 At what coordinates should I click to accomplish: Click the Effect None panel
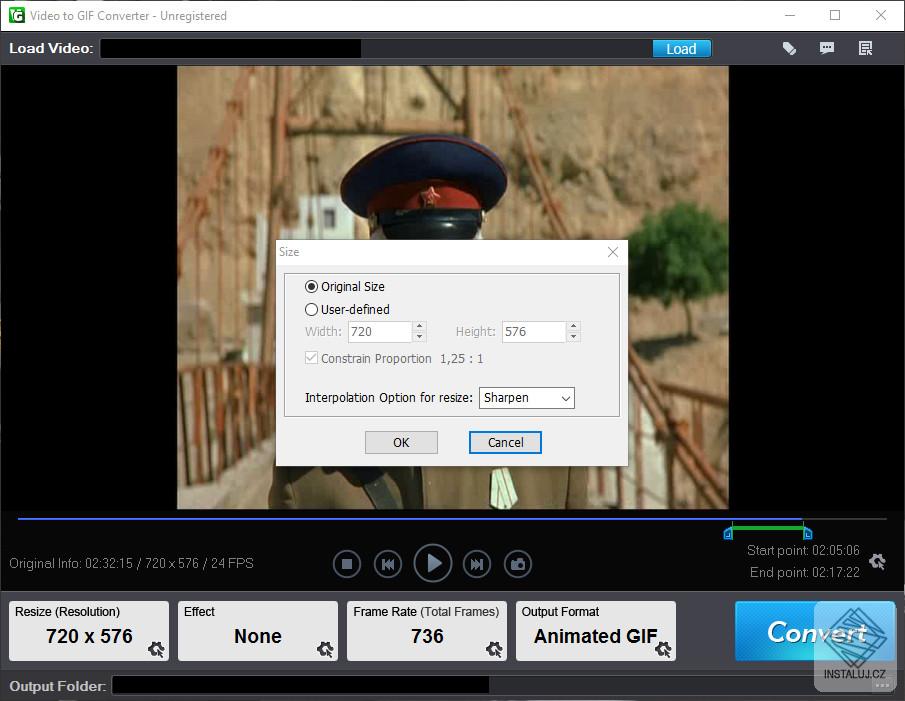[257, 631]
